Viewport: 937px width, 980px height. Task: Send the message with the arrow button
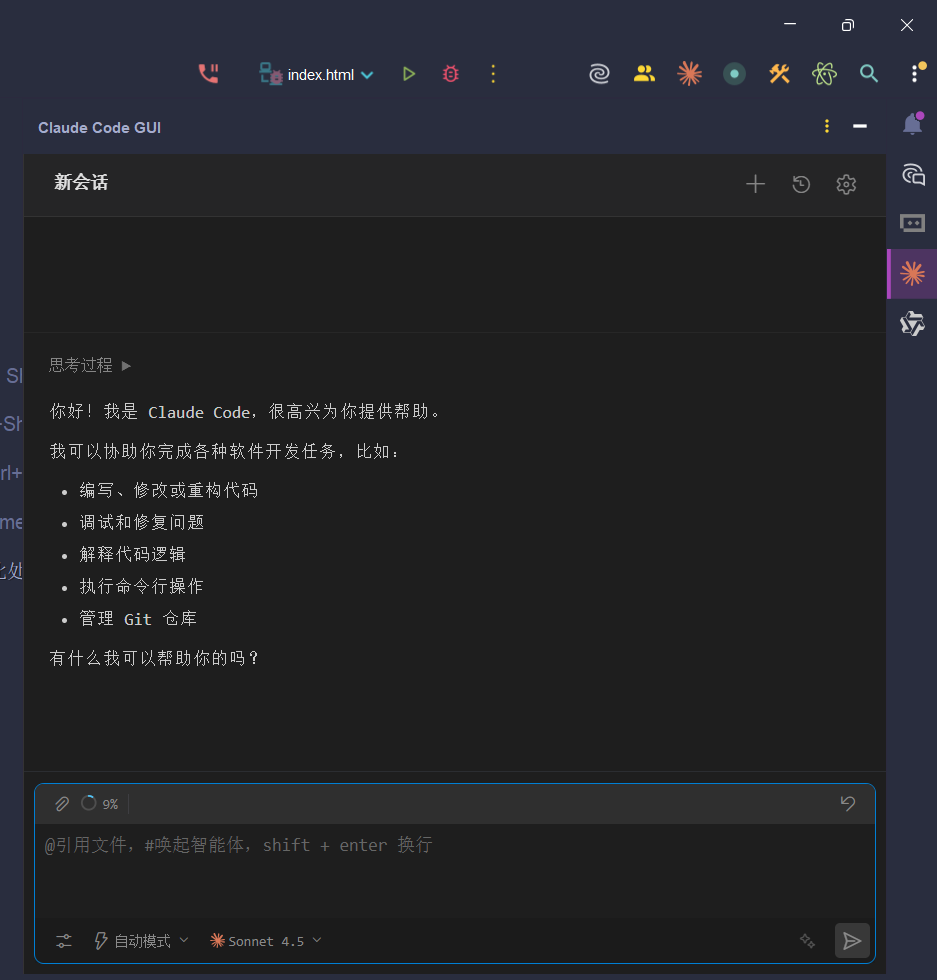click(852, 941)
